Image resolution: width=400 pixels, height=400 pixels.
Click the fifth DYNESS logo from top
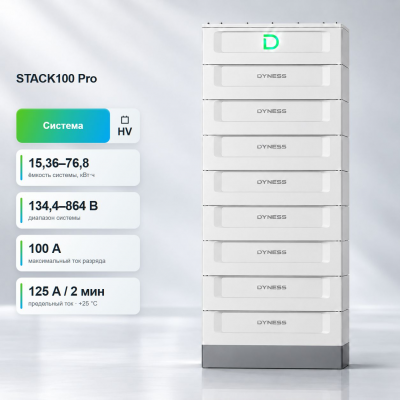click(x=271, y=217)
